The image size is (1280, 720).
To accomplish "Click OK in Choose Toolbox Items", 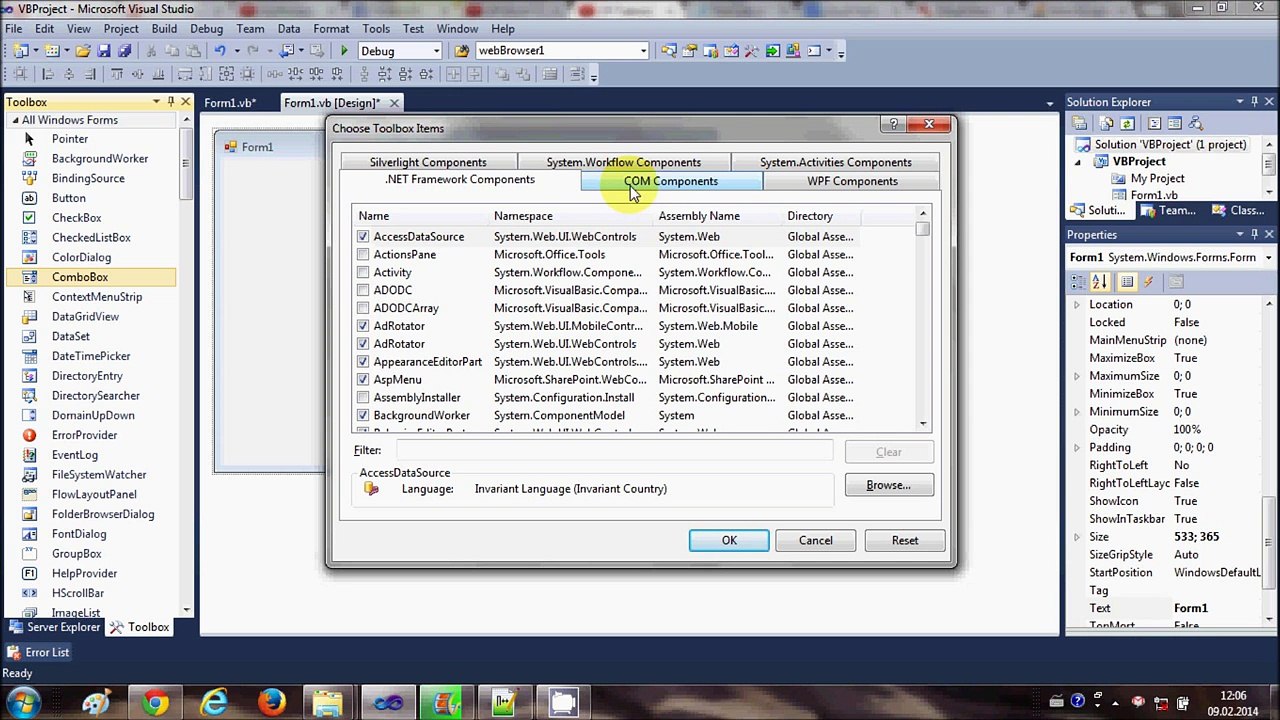I will click(729, 541).
